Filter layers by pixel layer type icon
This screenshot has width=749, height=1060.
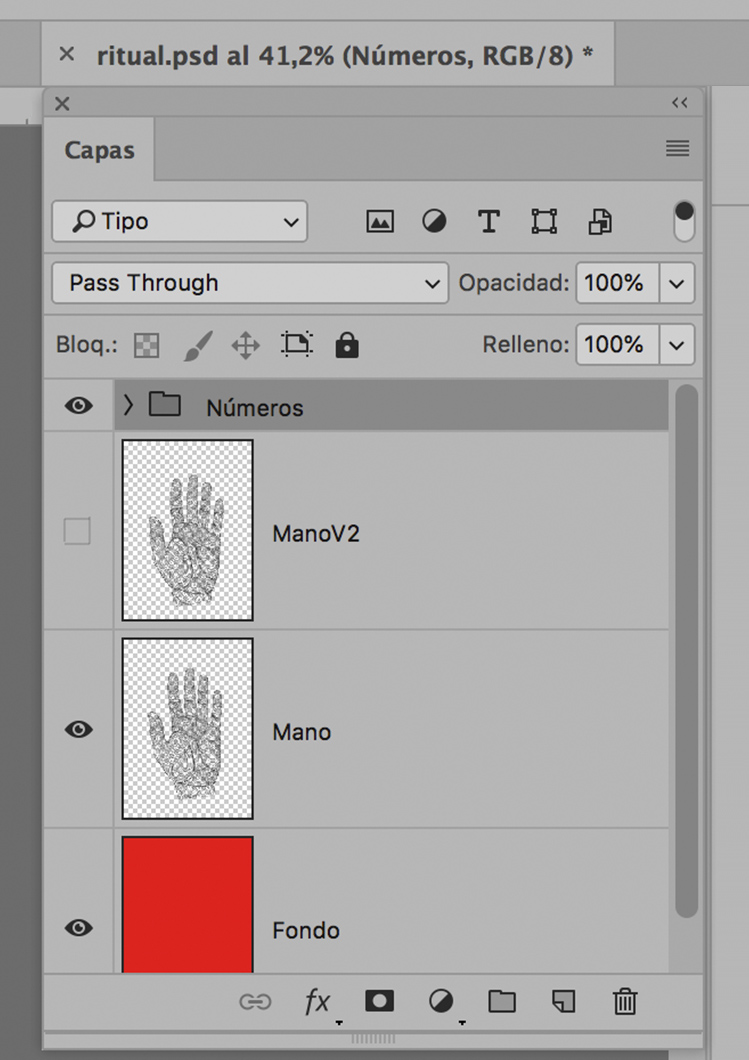[380, 222]
